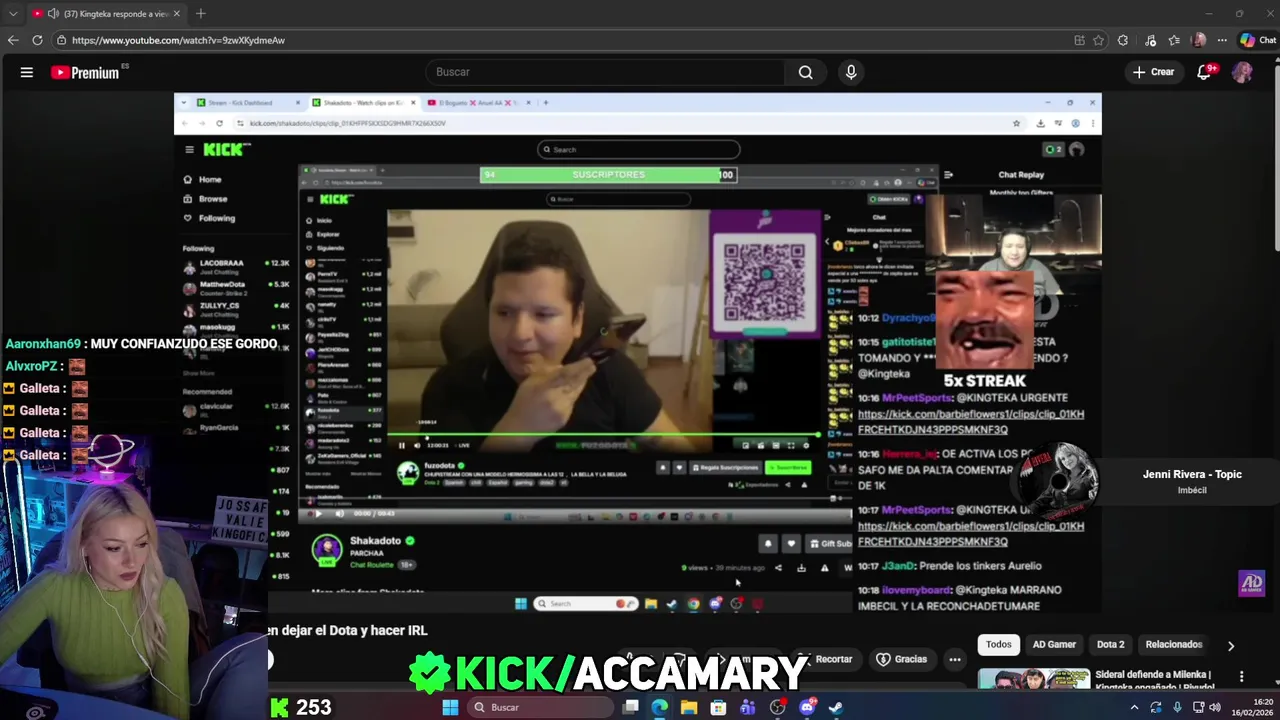The height and width of the screenshot is (720, 1280).
Task: Click the system tray microphone icon
Action: [x=1177, y=707]
